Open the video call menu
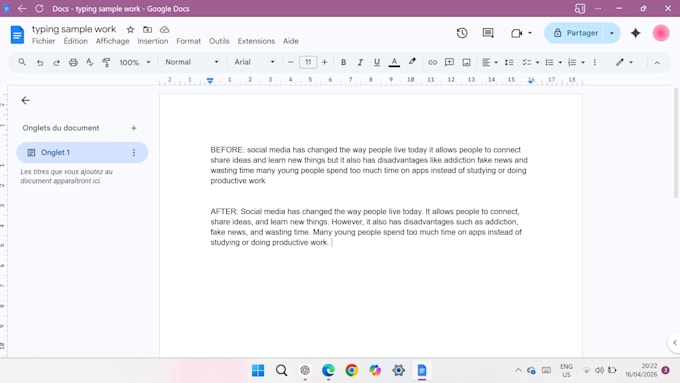Image resolution: width=680 pixels, height=383 pixels. pos(521,33)
